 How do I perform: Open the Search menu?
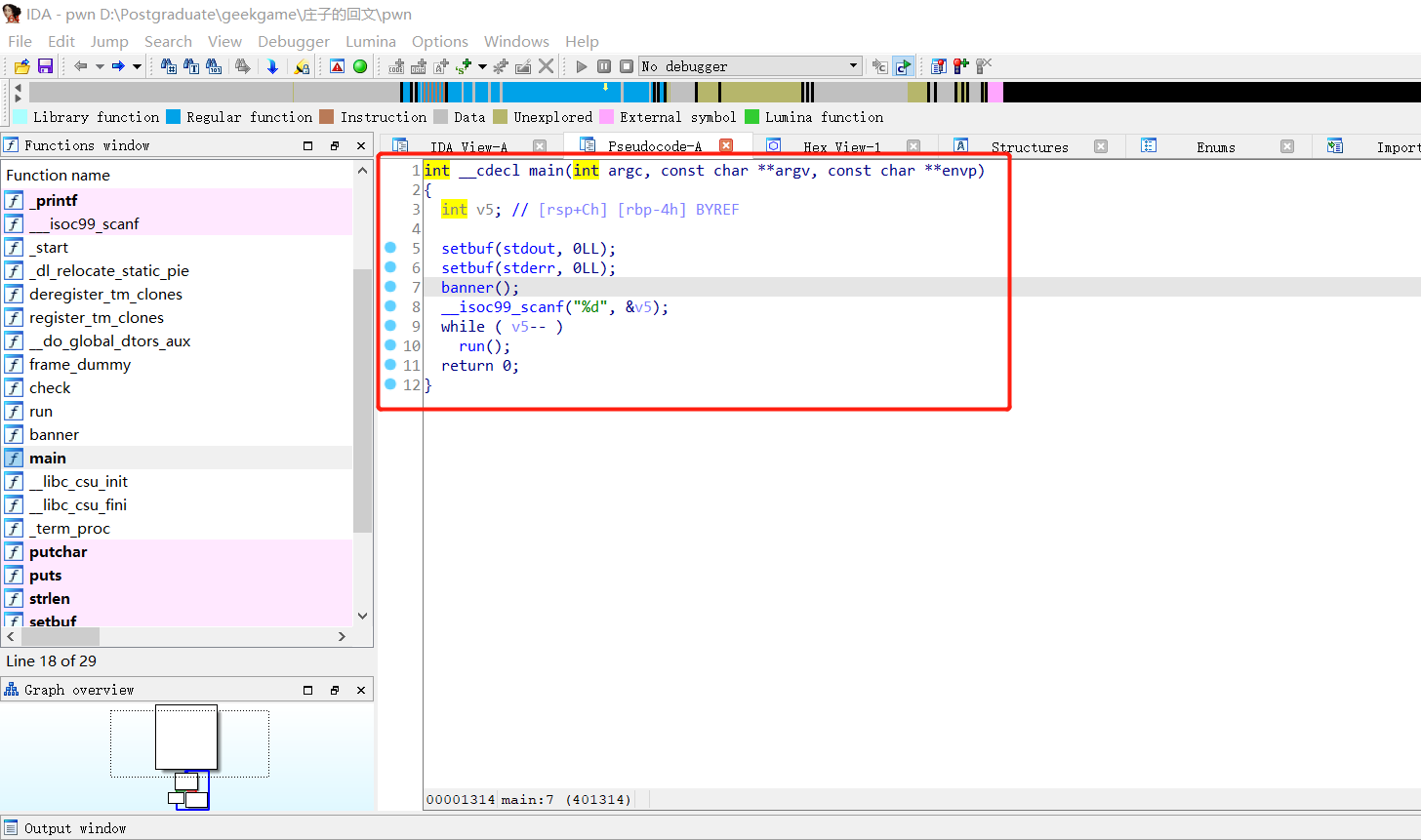(168, 41)
